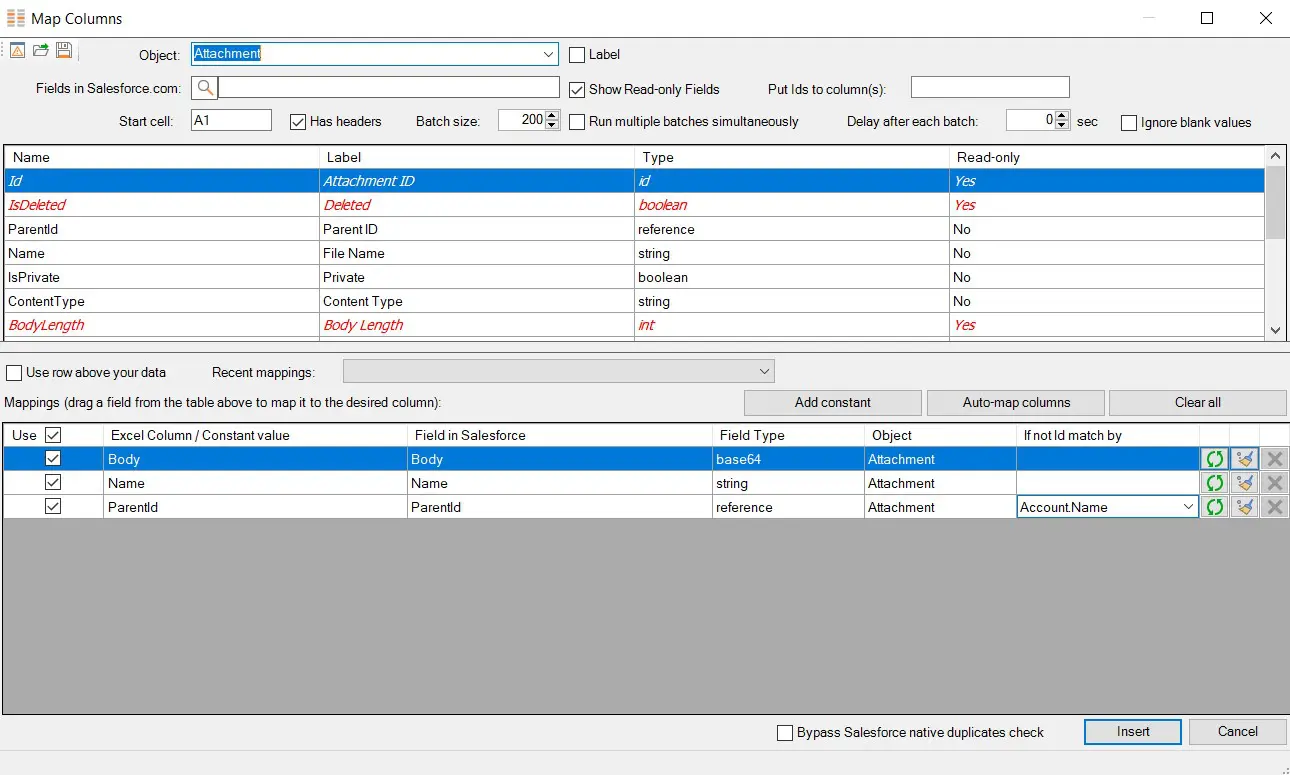
Task: Increase Batch size with up stepper
Action: [551, 115]
